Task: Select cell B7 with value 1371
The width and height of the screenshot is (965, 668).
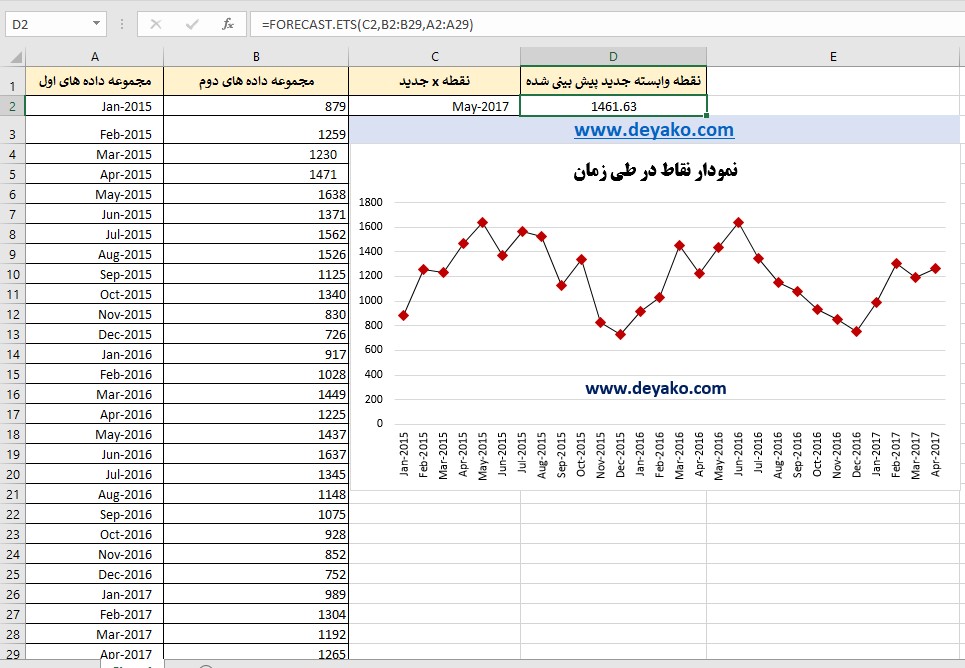Action: click(x=256, y=214)
